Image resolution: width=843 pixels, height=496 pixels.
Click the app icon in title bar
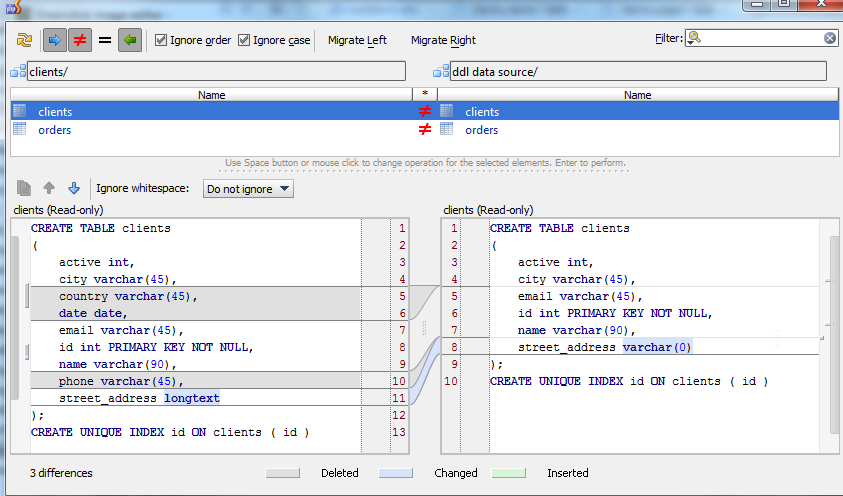click(x=13, y=6)
